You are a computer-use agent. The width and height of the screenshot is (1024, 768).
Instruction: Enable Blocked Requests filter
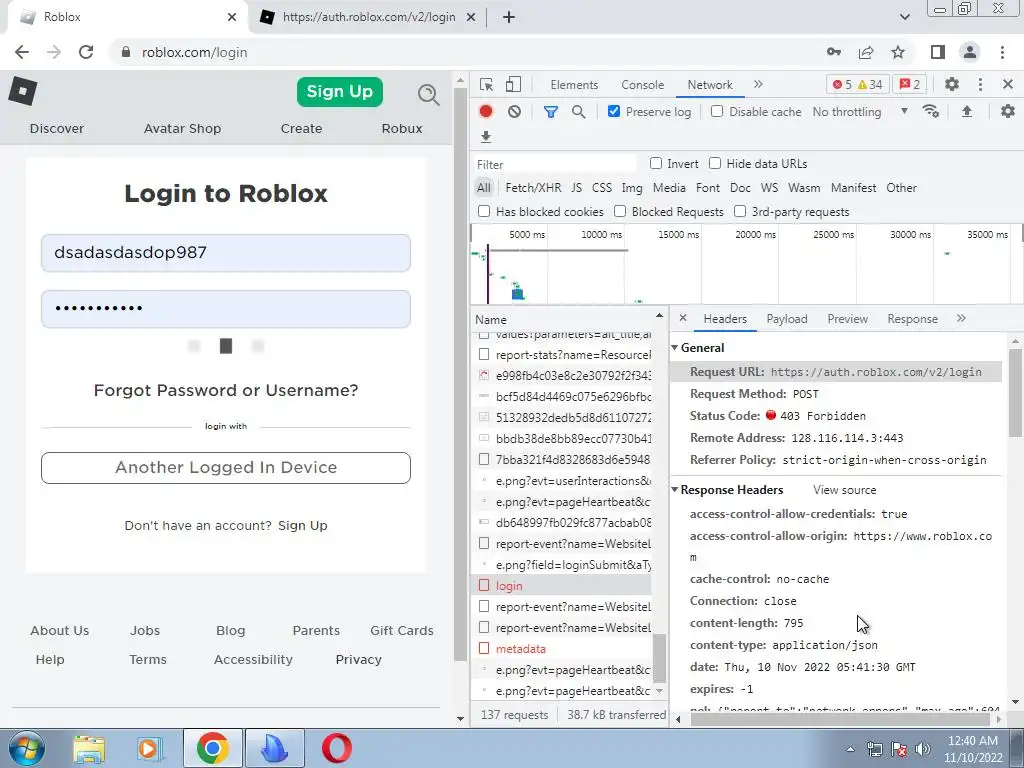(x=620, y=212)
